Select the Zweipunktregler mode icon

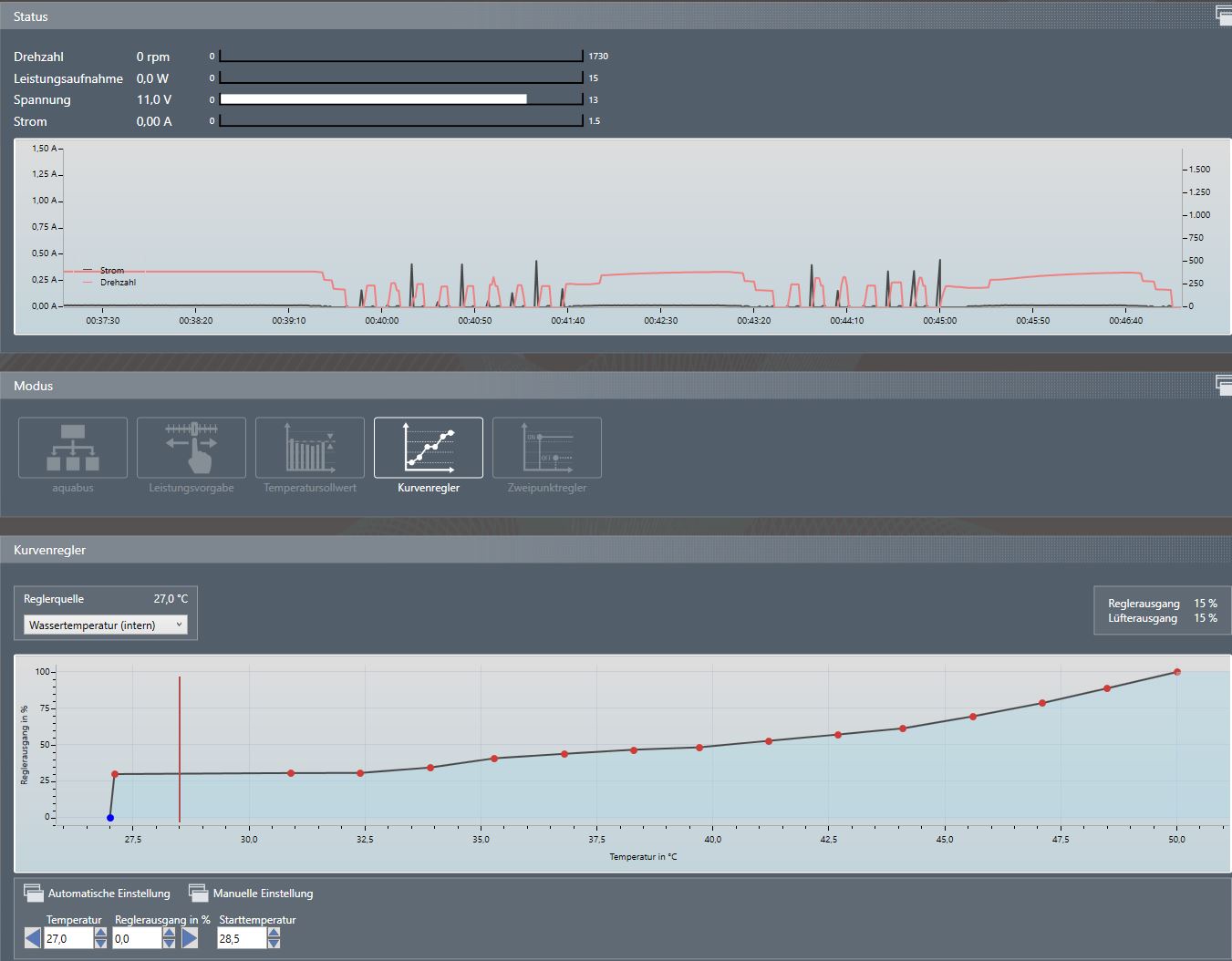[x=547, y=447]
